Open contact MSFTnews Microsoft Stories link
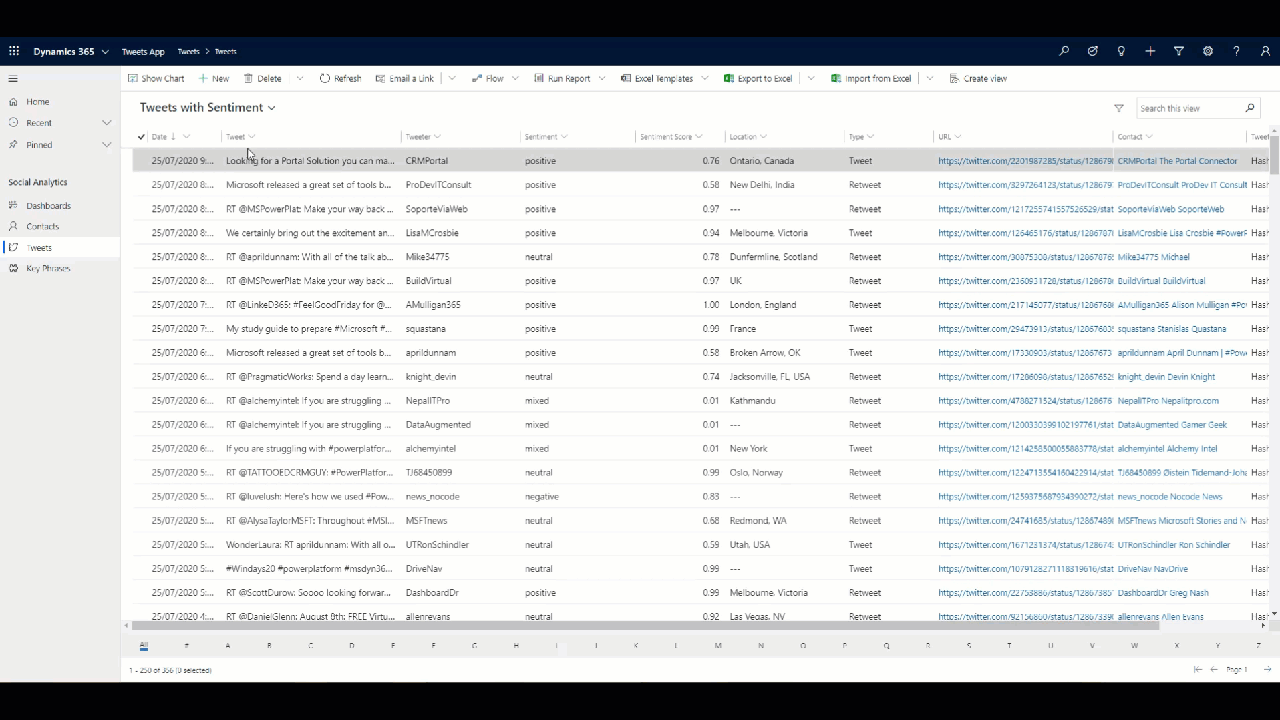The image size is (1280, 720). (1181, 521)
